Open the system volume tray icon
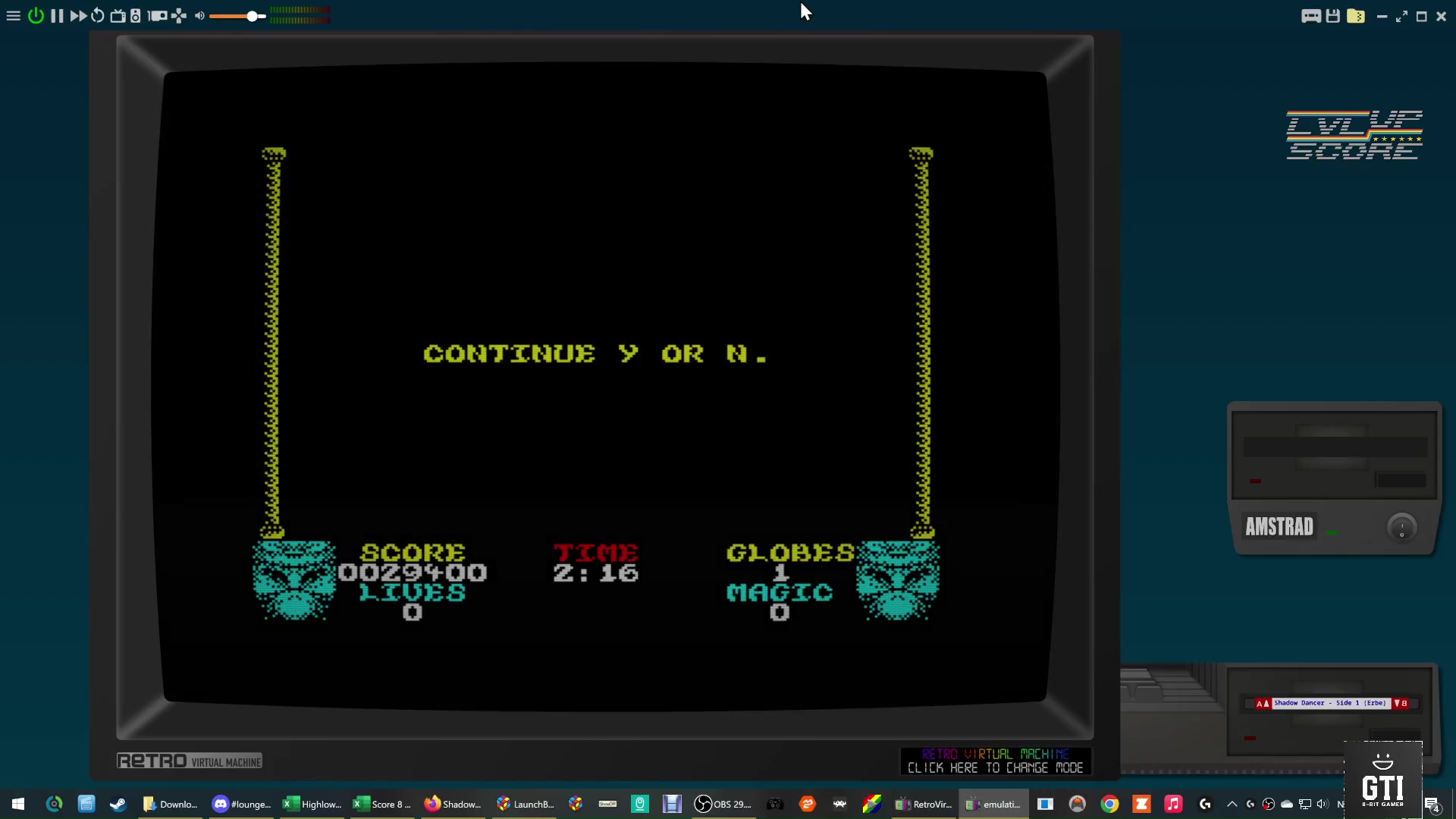The width and height of the screenshot is (1456, 819). click(x=1323, y=804)
